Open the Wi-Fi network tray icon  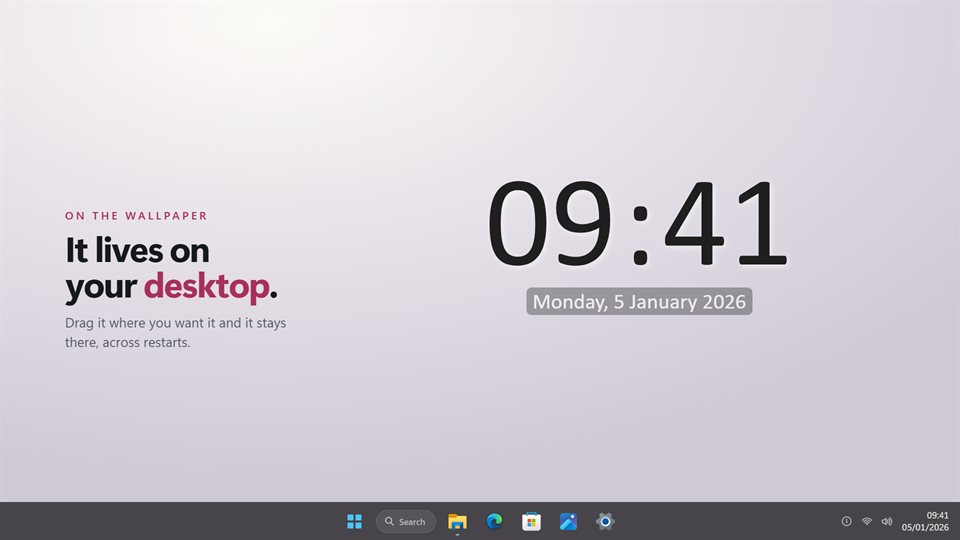(x=867, y=522)
